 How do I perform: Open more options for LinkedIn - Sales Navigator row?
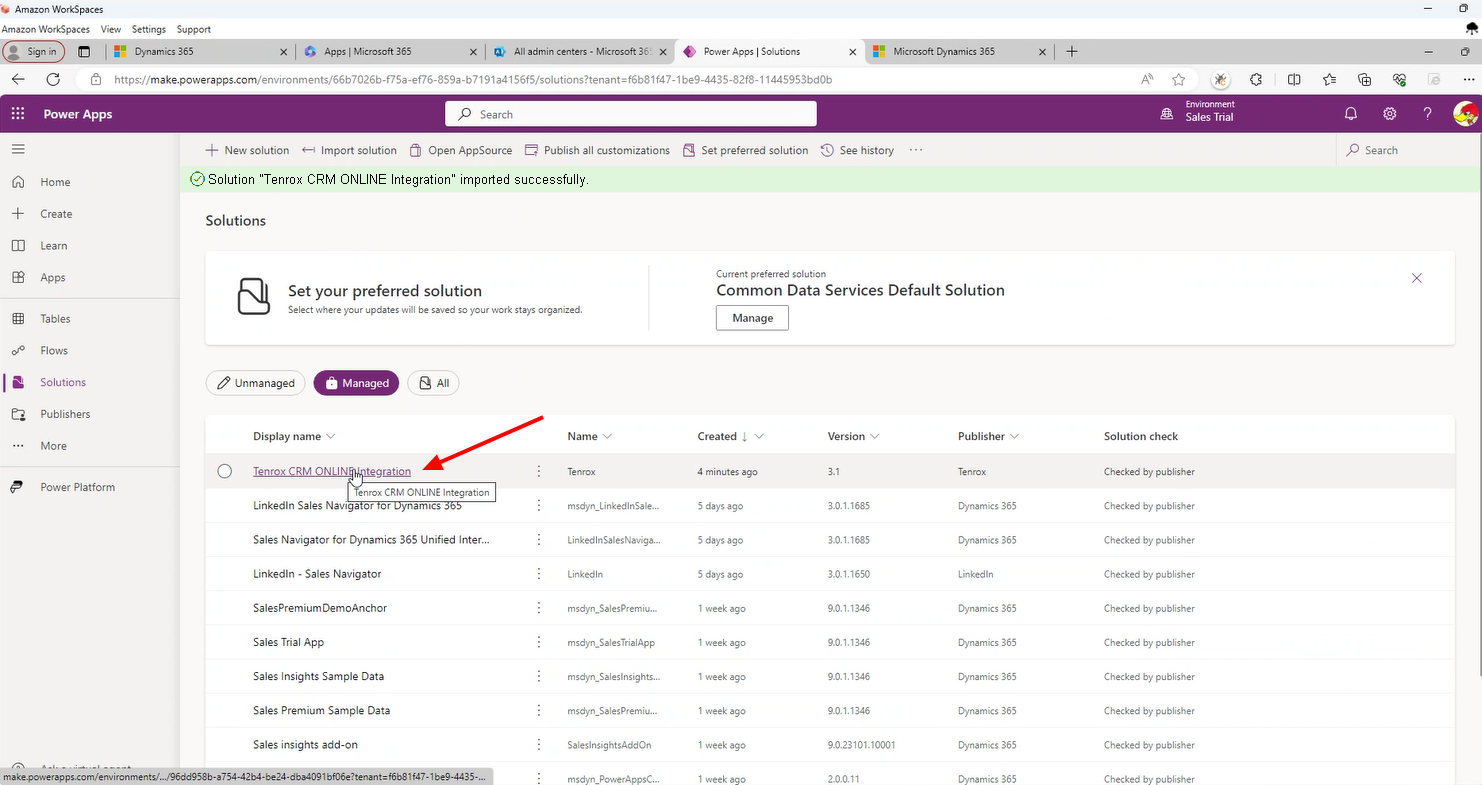(539, 574)
